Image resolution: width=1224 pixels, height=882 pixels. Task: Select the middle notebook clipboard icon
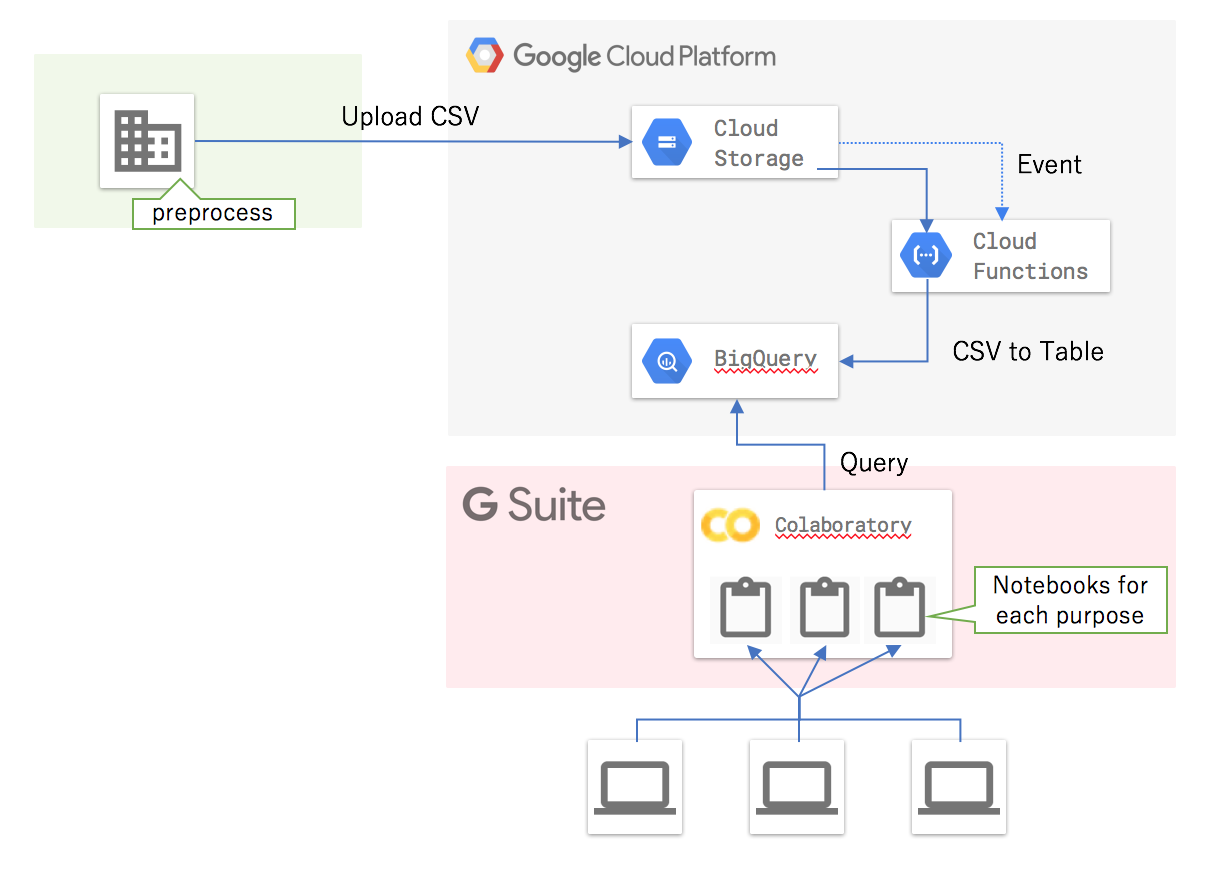point(822,607)
